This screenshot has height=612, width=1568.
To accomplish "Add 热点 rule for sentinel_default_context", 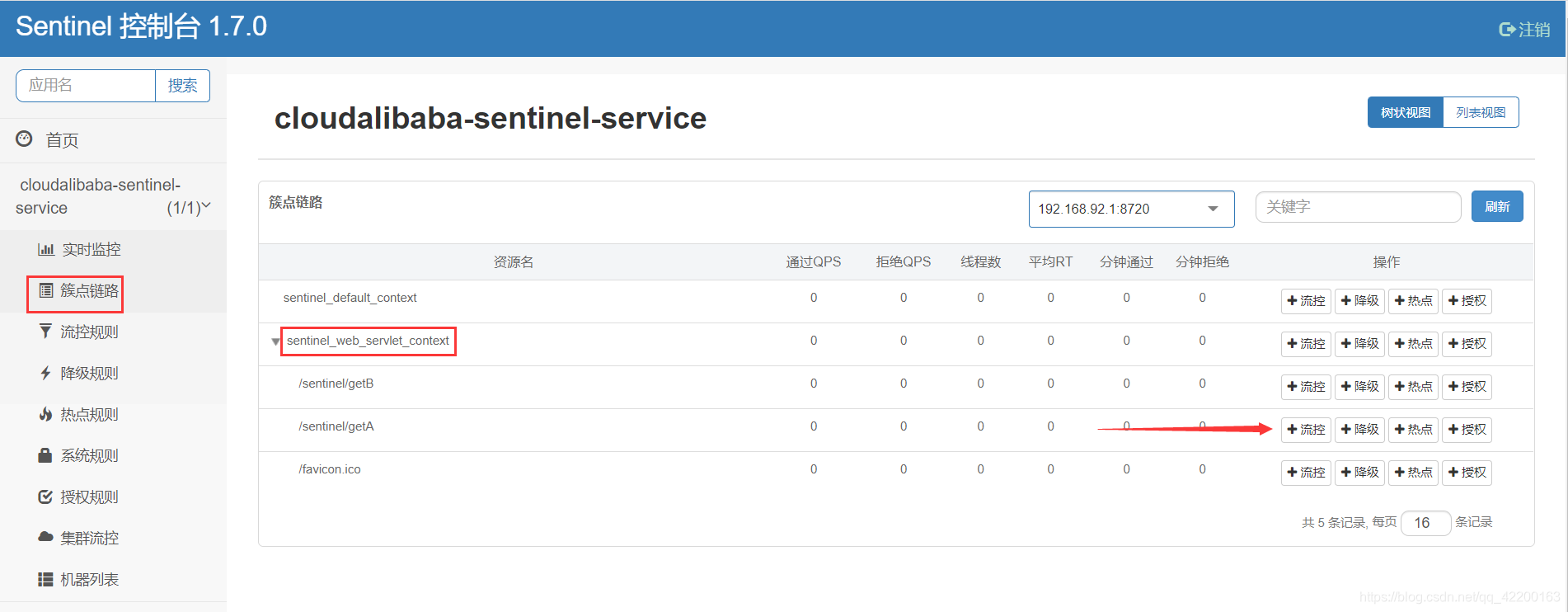I will click(1413, 301).
